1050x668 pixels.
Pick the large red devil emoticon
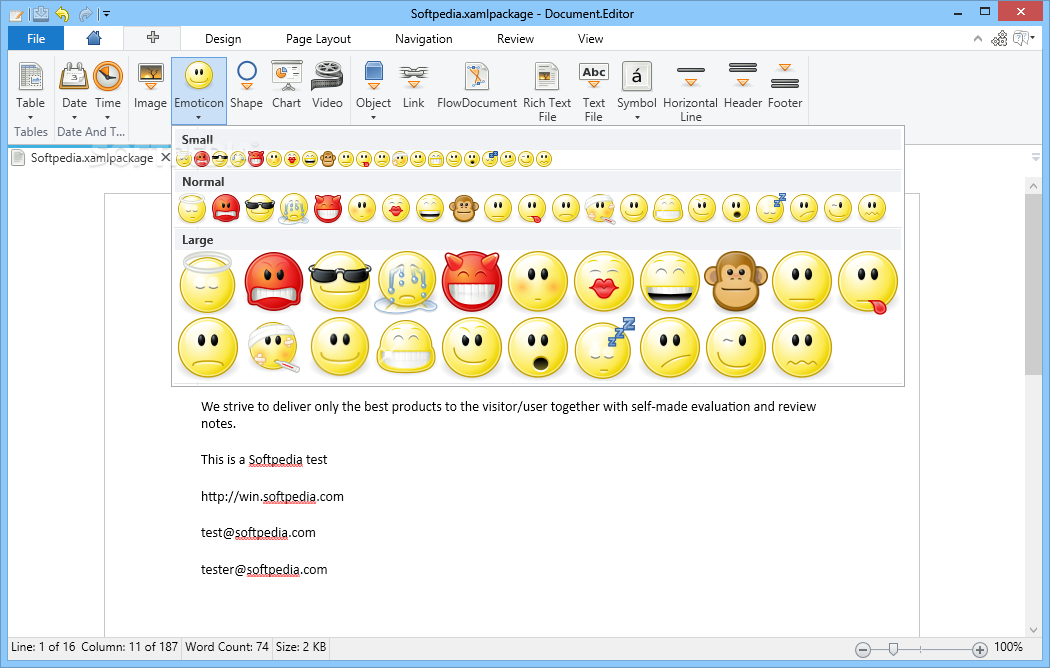[472, 282]
